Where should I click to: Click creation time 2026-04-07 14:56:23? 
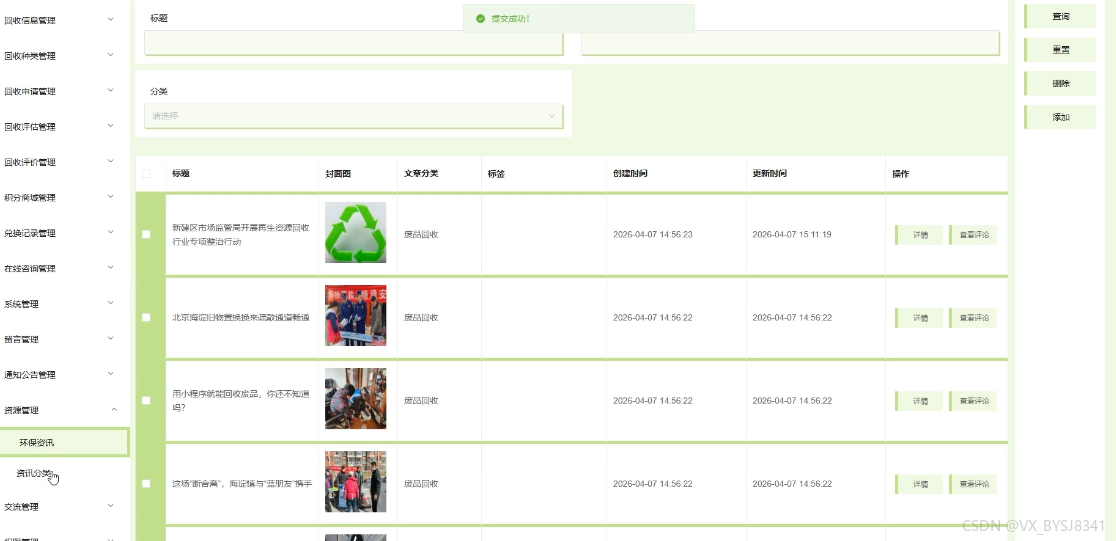(653, 235)
